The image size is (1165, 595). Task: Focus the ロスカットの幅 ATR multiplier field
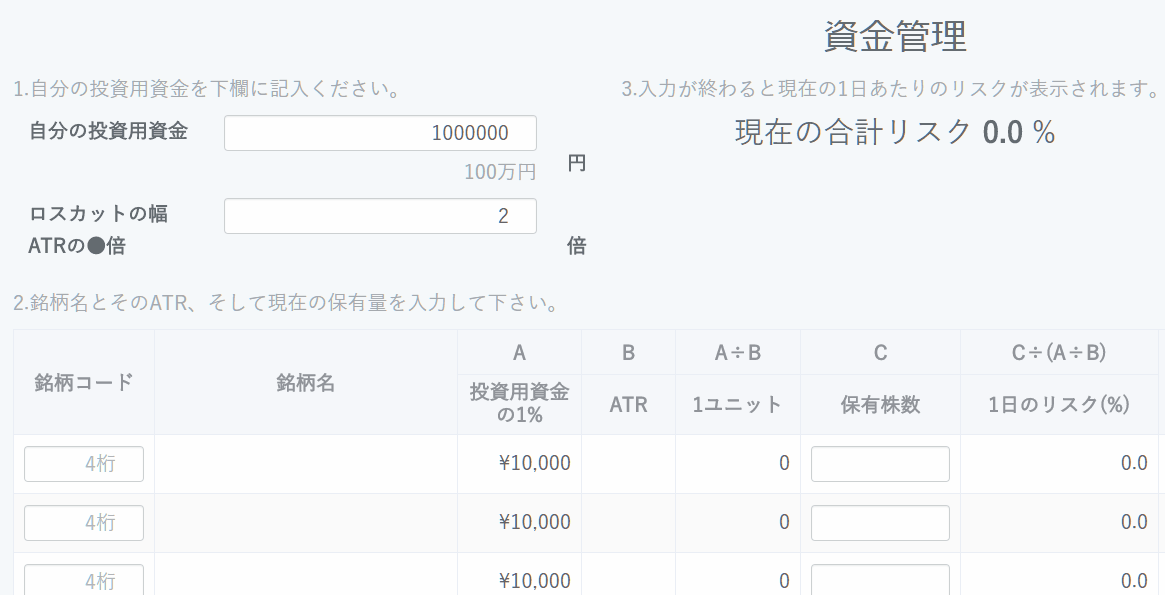click(380, 216)
